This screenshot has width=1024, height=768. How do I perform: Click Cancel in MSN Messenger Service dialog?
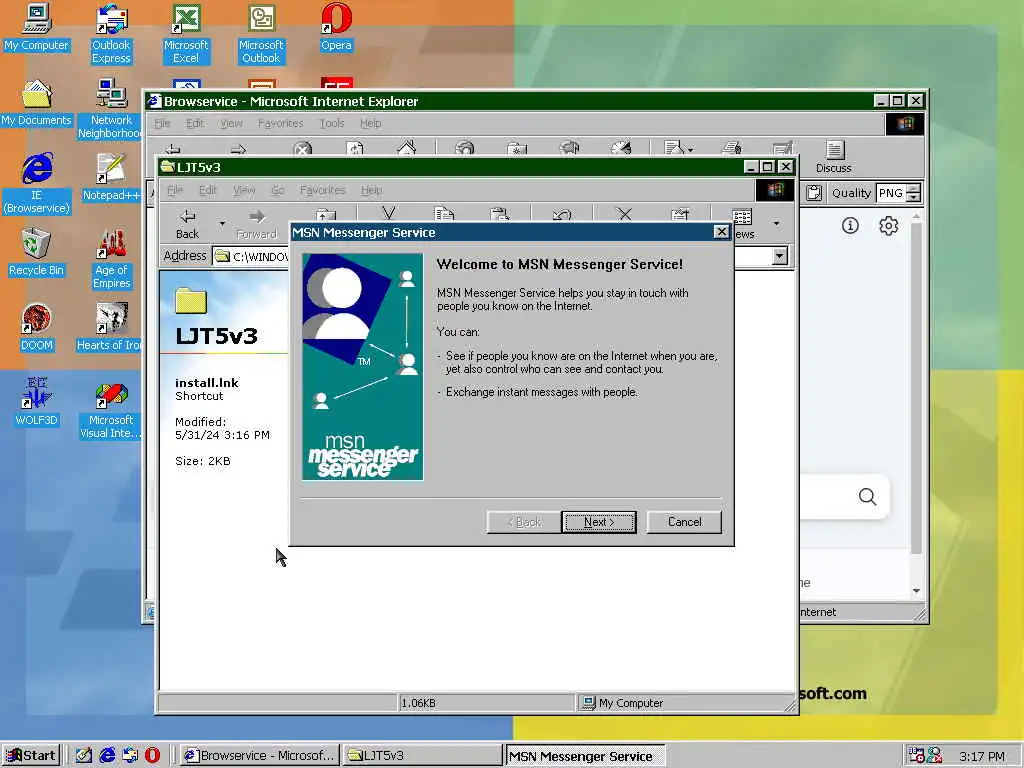[x=684, y=522]
